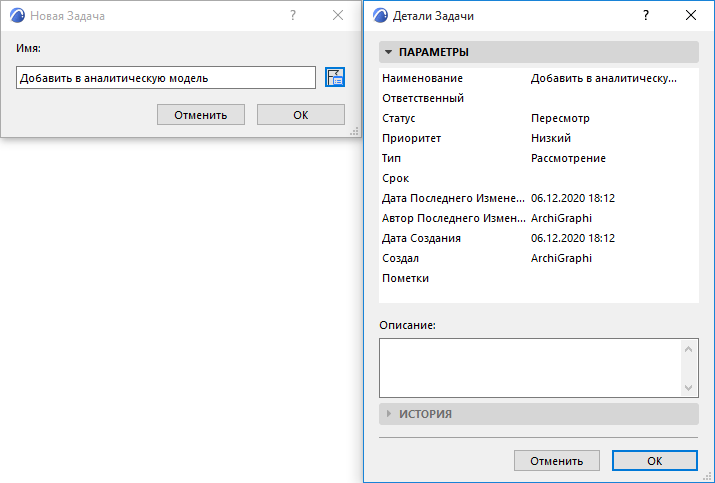
Task: Change type value Рассмотрение
Action: pos(568,158)
